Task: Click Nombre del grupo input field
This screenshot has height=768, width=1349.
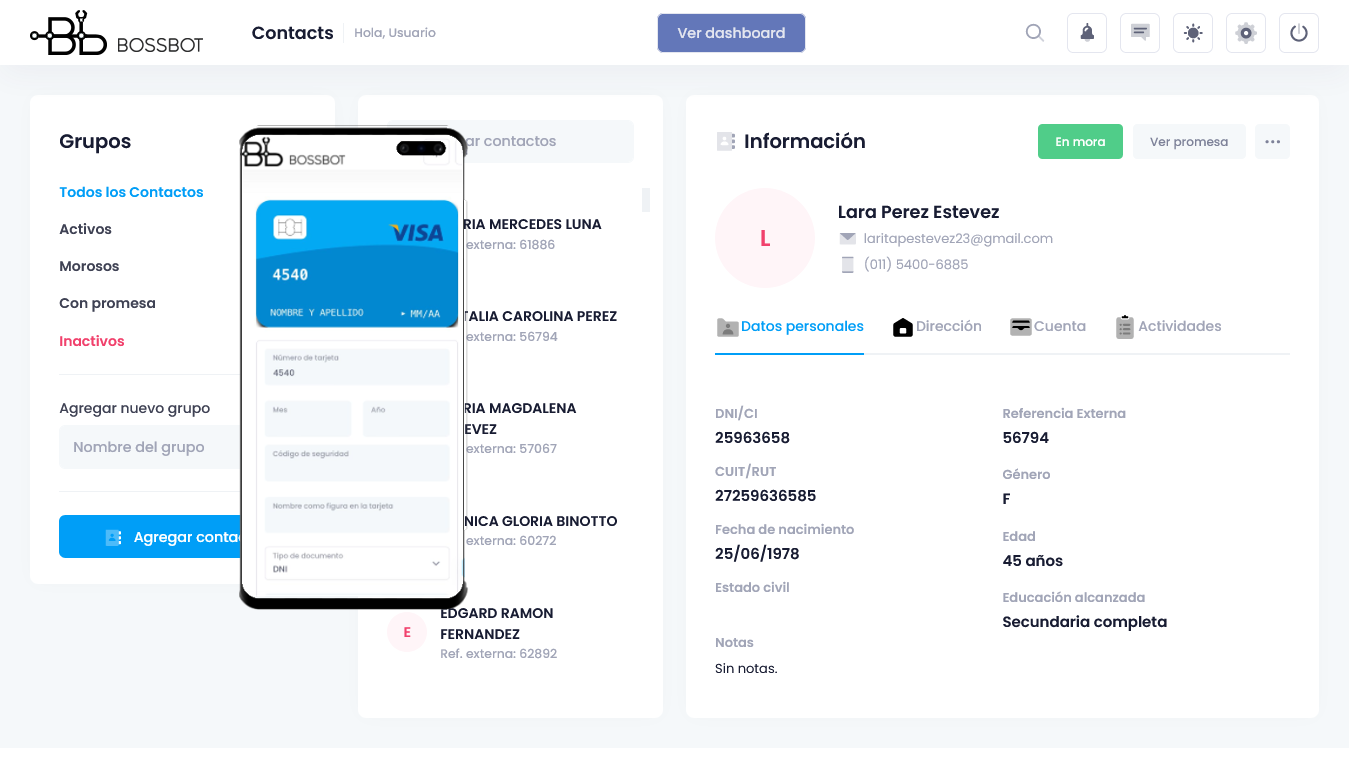Action: pos(150,447)
